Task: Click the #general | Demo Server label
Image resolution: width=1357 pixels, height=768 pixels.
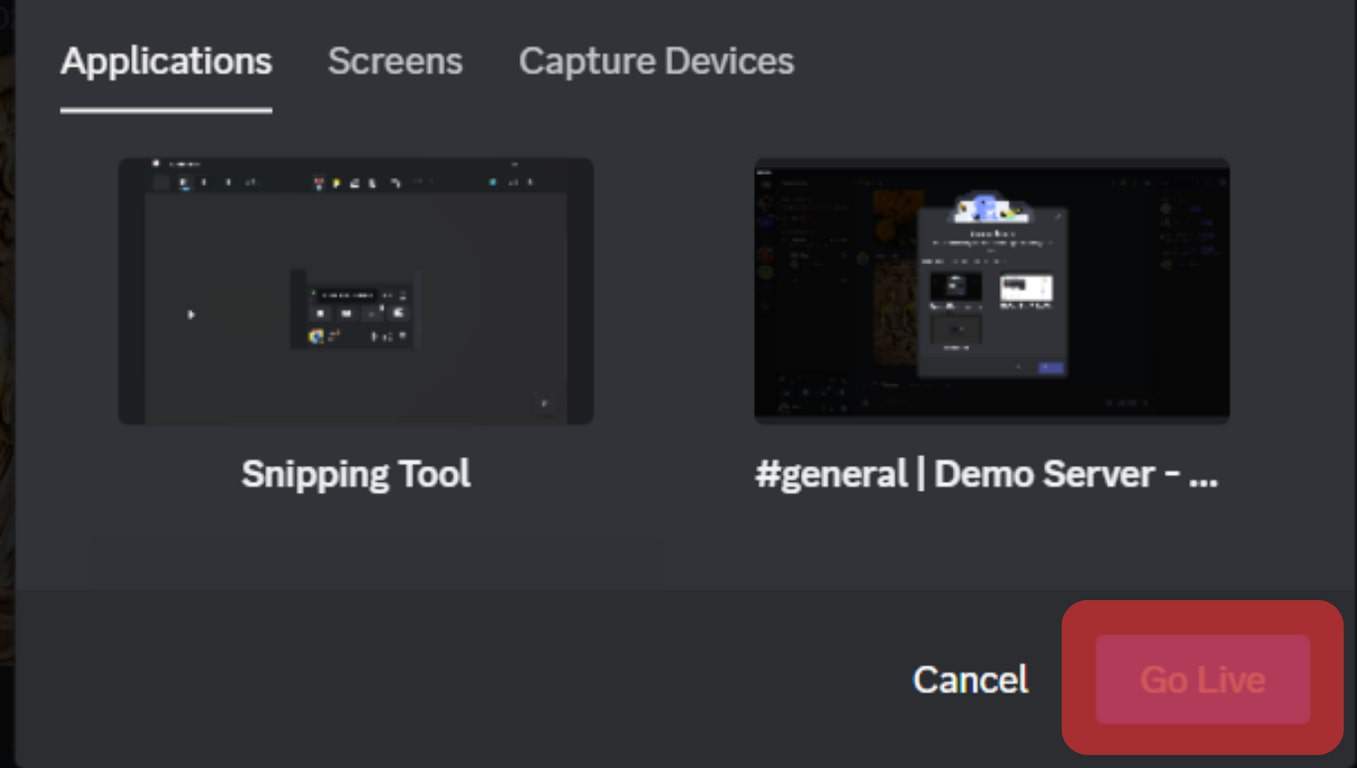Action: coord(987,474)
